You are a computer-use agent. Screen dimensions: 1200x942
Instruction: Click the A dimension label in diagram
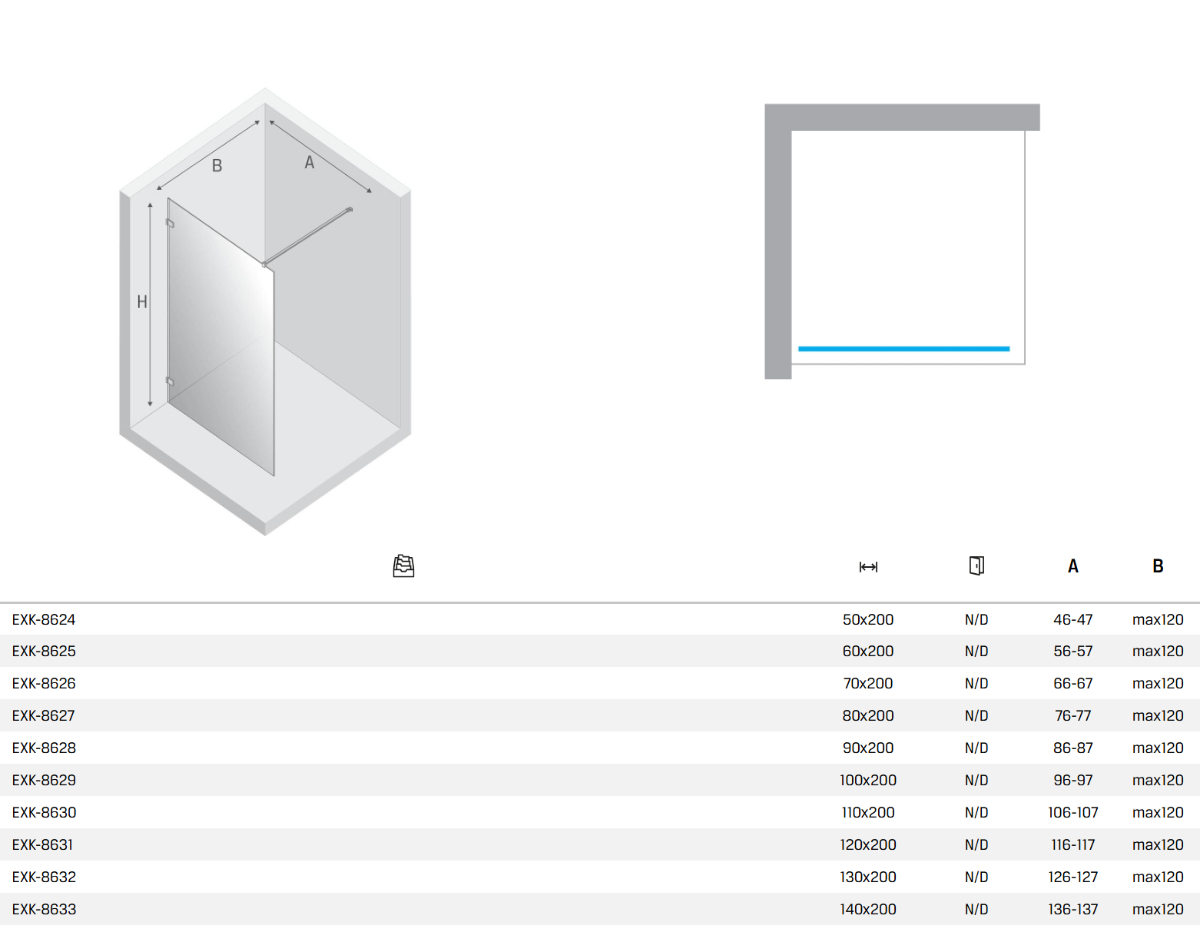(x=309, y=162)
